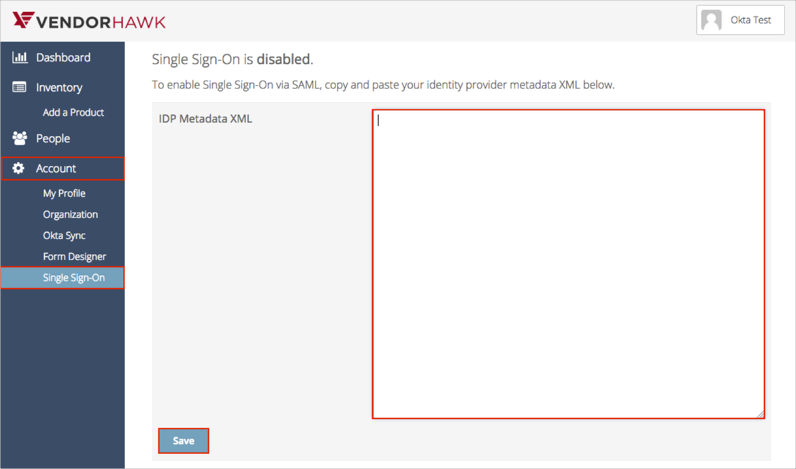Expand the Account menu
Image resolution: width=796 pixels, height=469 pixels.
coord(56,168)
